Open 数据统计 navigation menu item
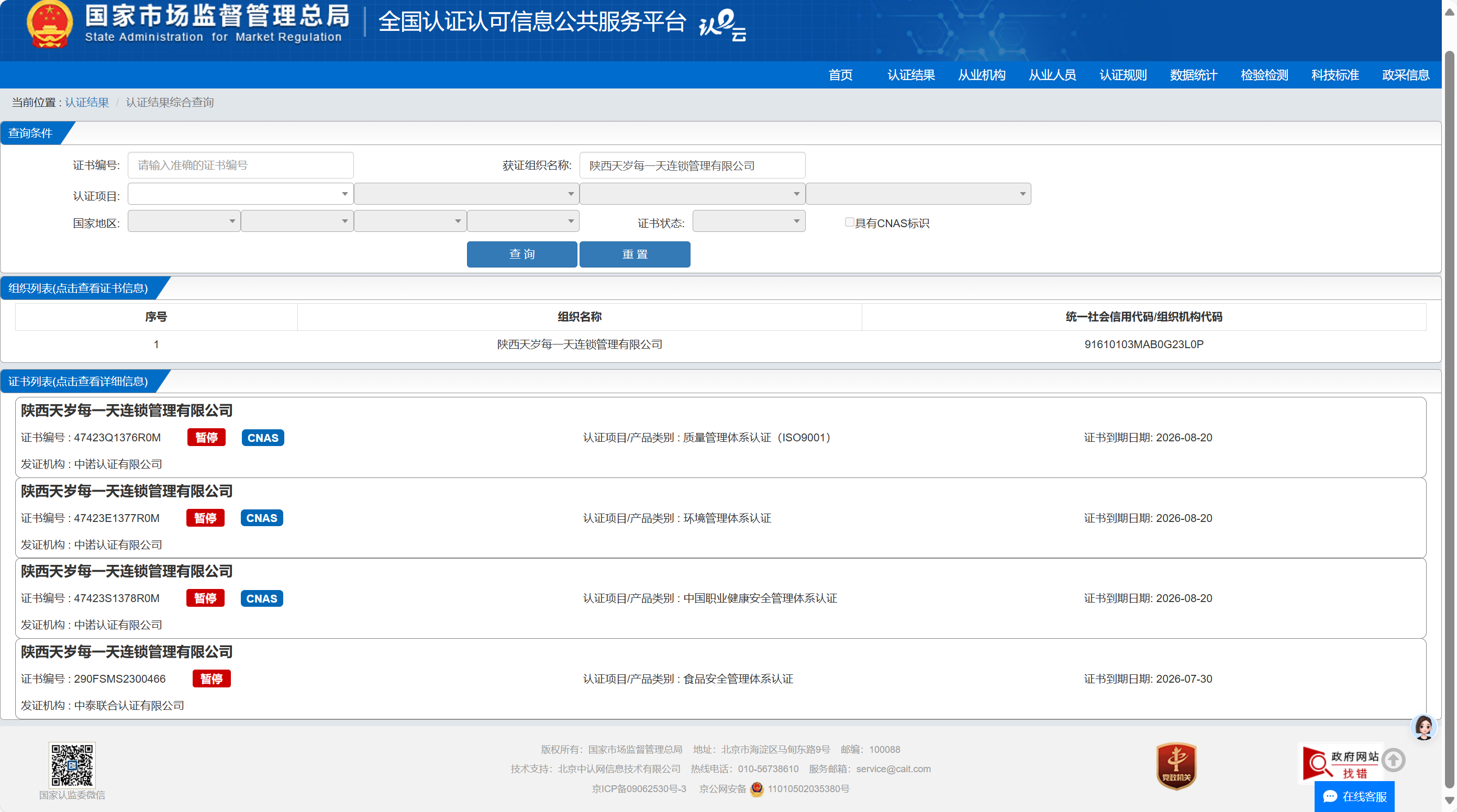The width and height of the screenshot is (1457, 812). (x=1194, y=75)
